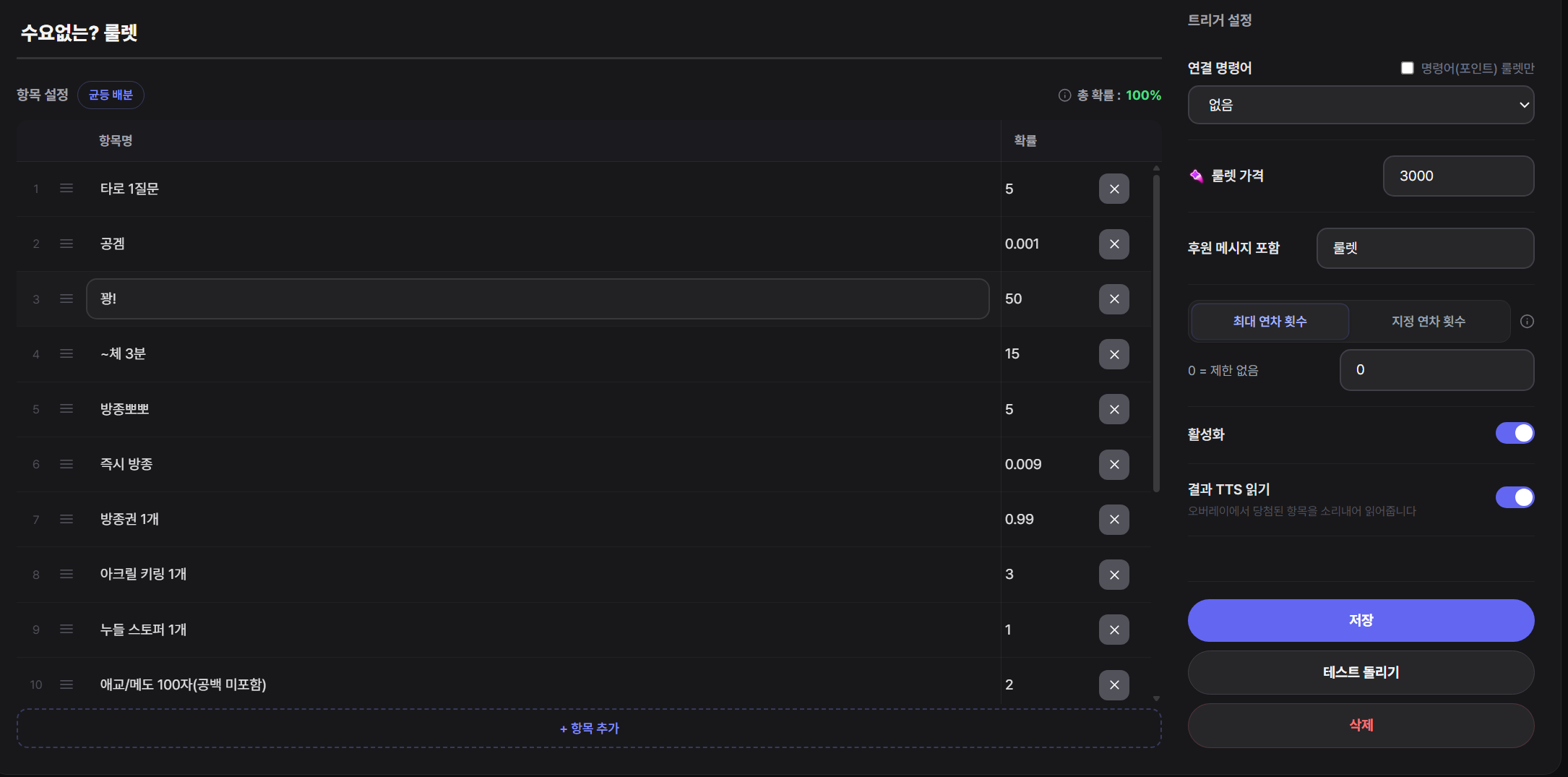Click the 확률 column header
The image size is (1568, 777).
[1025, 141]
